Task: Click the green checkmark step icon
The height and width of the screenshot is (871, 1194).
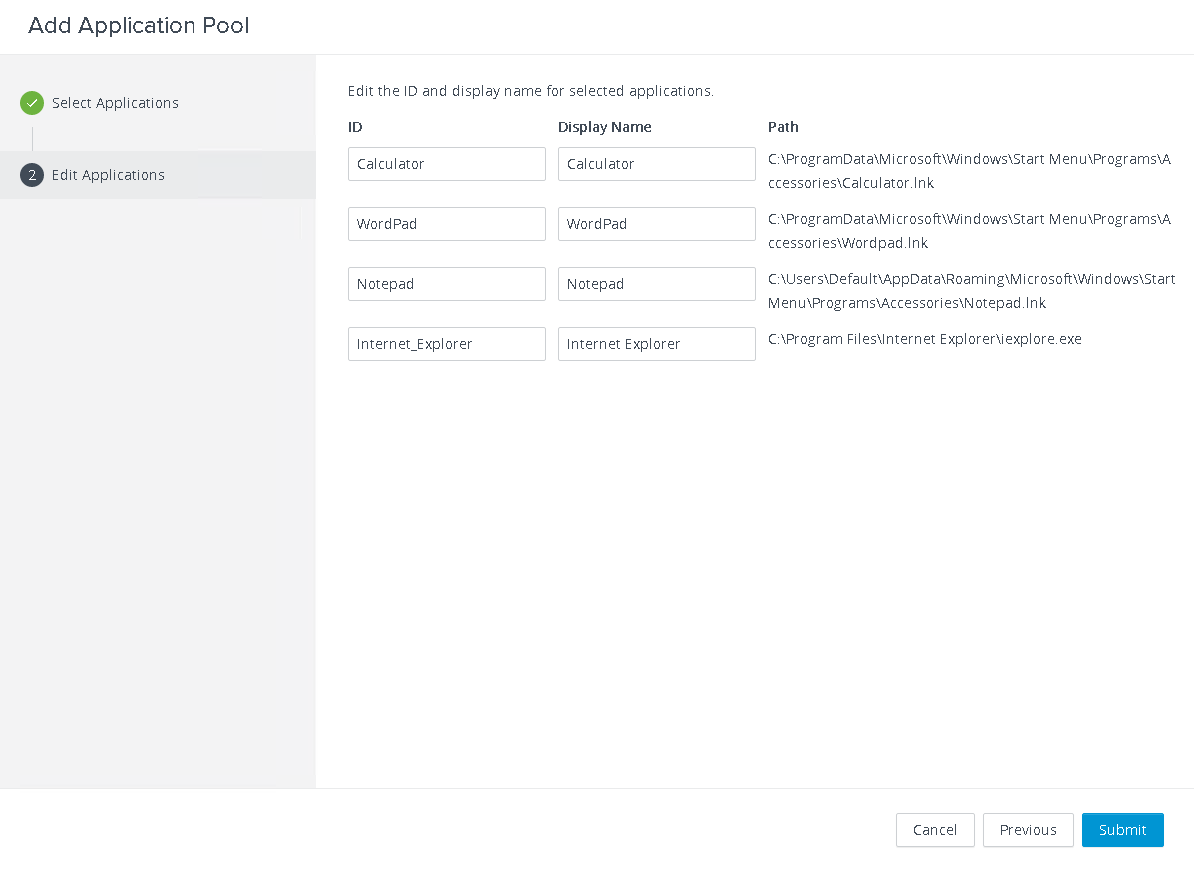Action: click(32, 103)
